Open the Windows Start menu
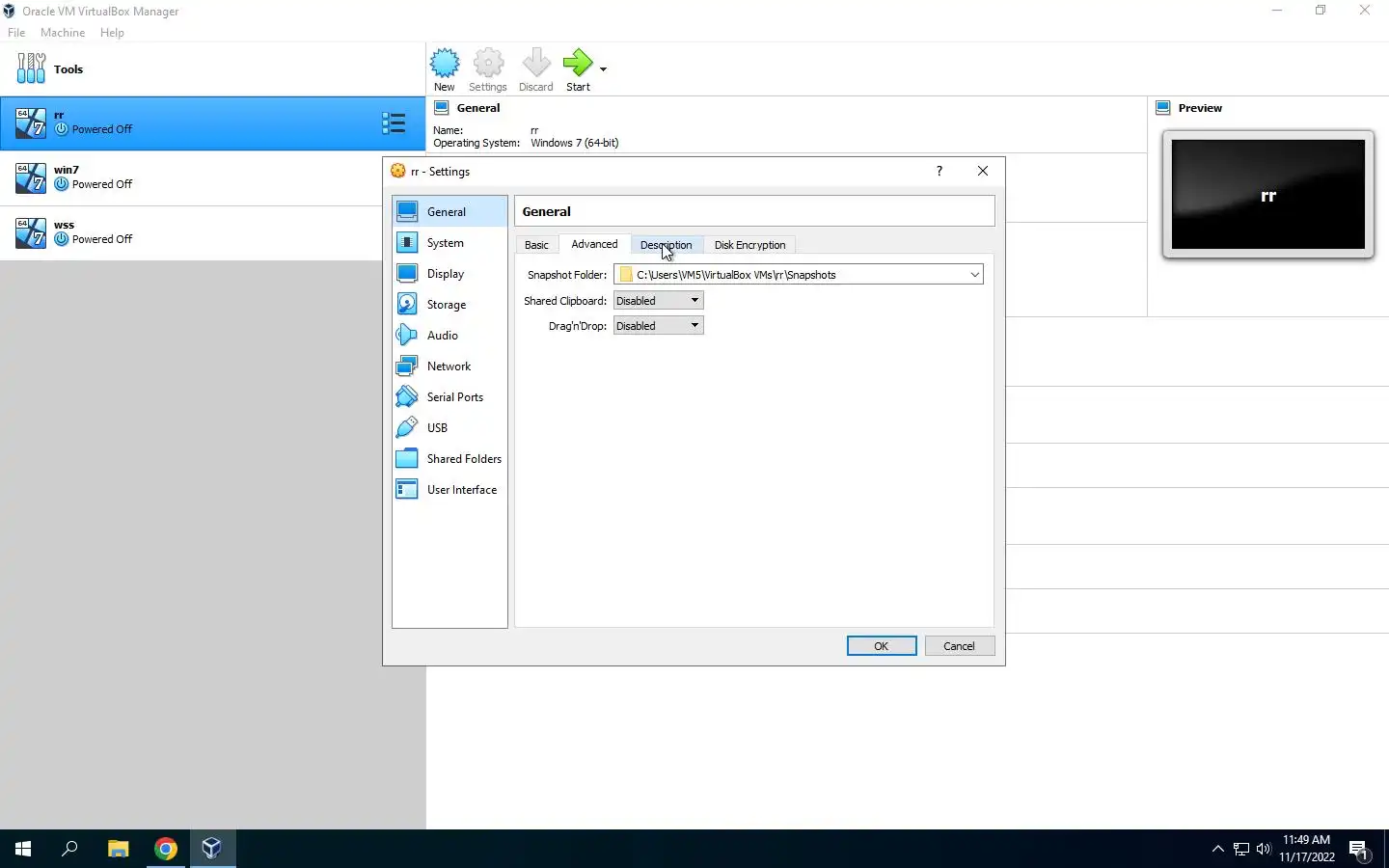 [23, 849]
